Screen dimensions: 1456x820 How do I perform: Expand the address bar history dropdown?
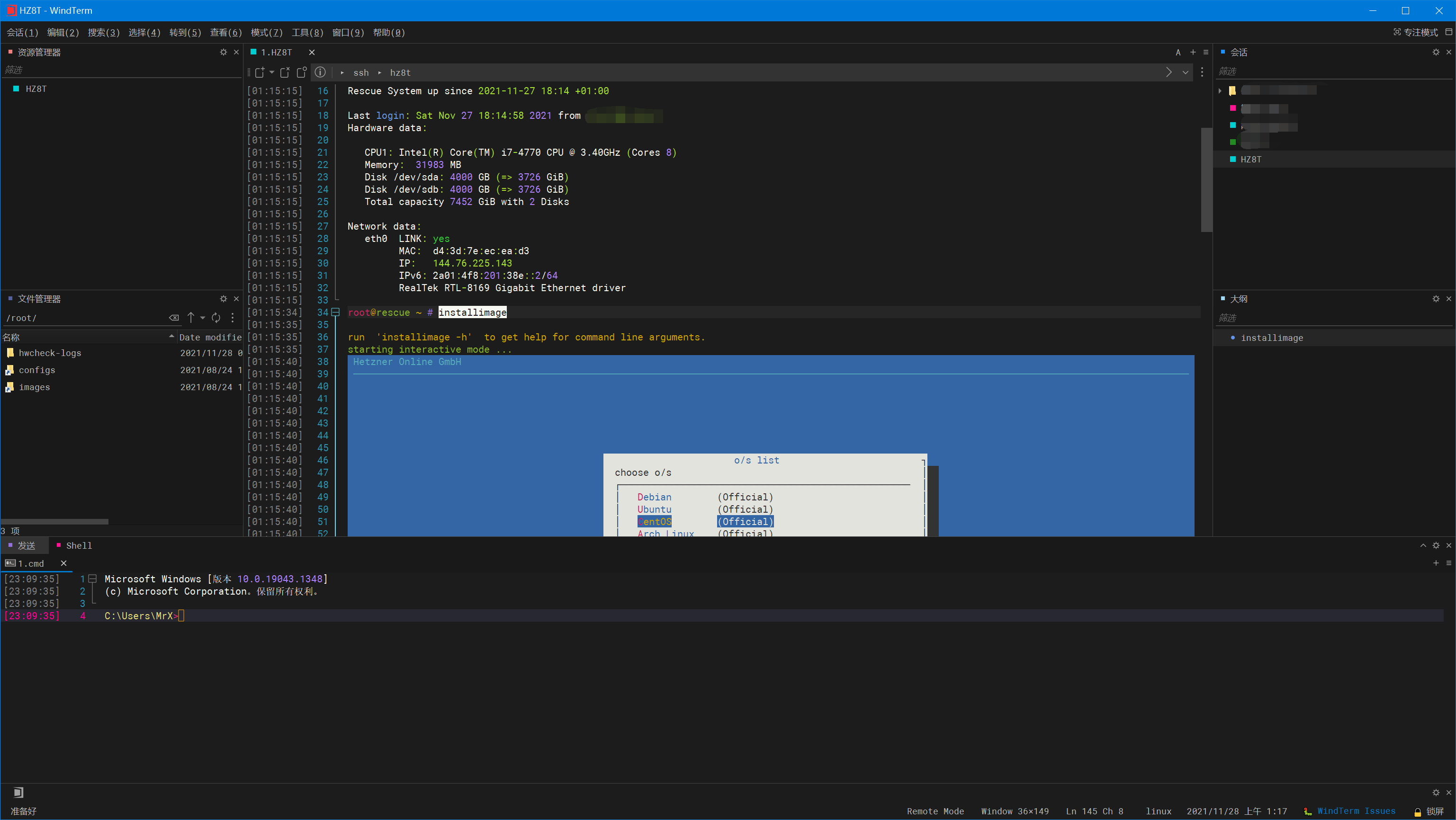point(1185,72)
